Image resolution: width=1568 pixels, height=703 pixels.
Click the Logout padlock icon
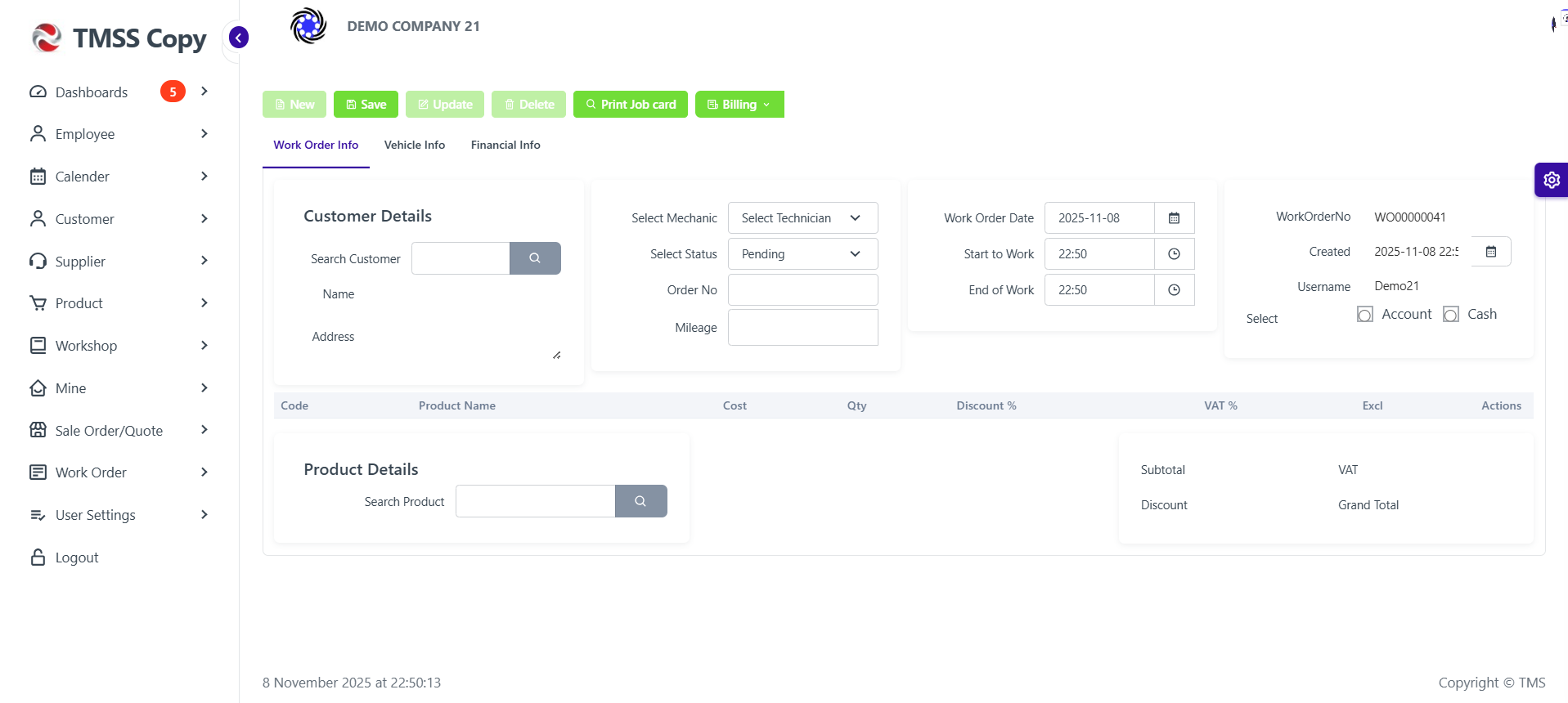(x=38, y=557)
